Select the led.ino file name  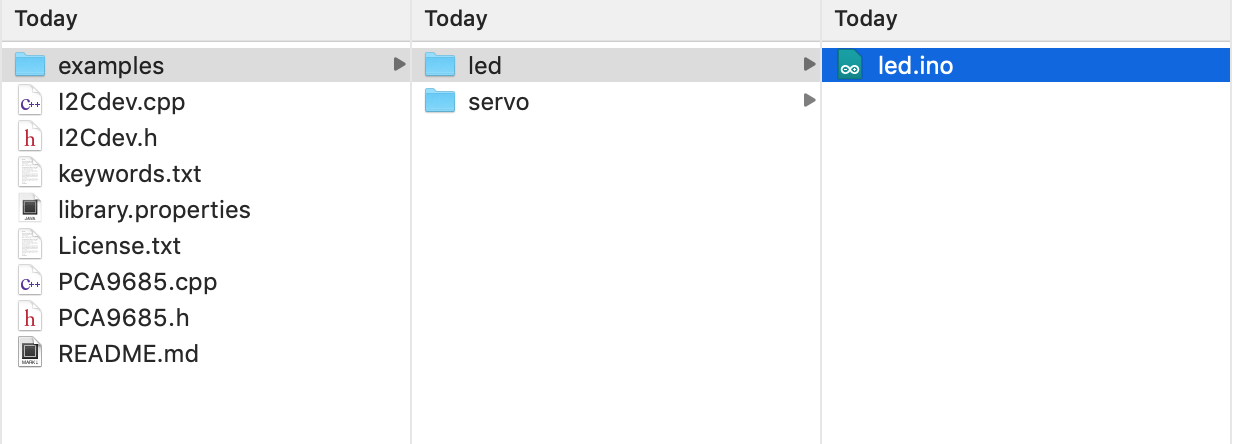(x=915, y=66)
